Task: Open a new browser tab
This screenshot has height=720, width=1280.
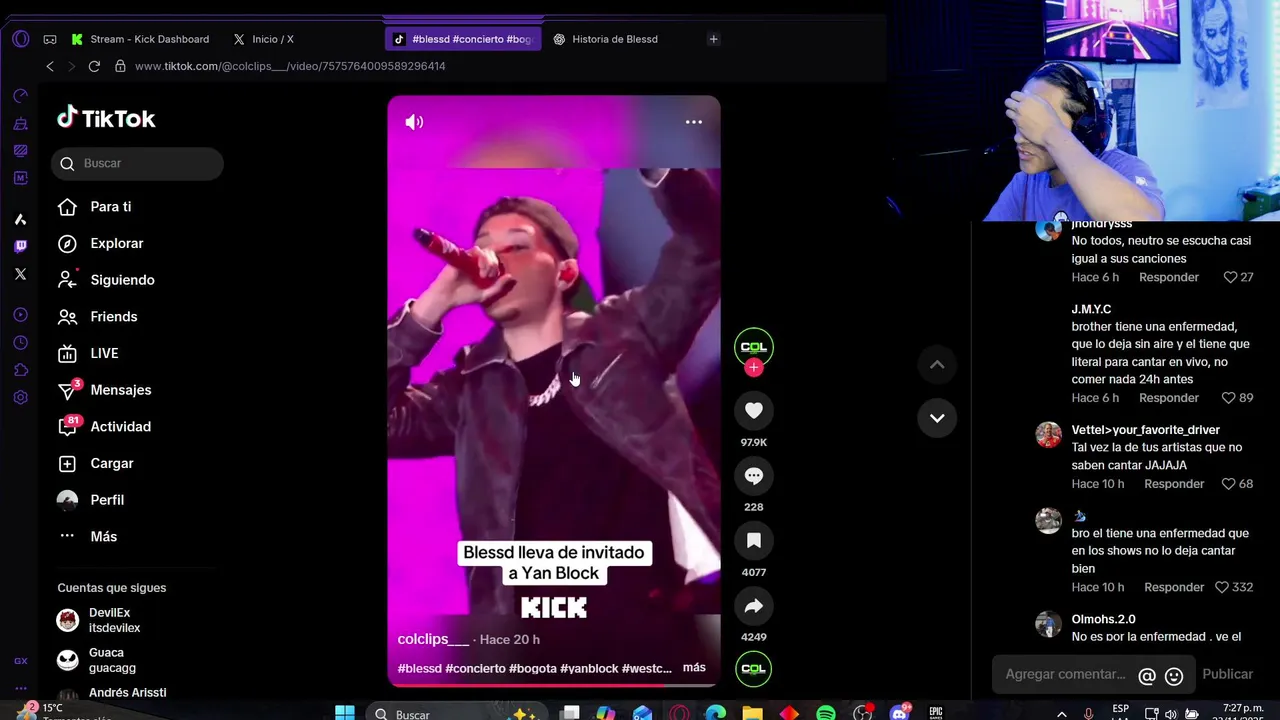Action: 713,39
